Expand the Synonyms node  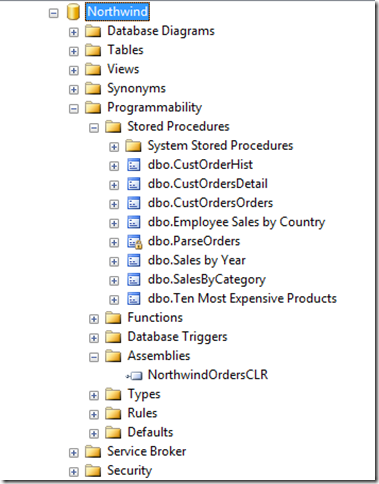(x=74, y=90)
